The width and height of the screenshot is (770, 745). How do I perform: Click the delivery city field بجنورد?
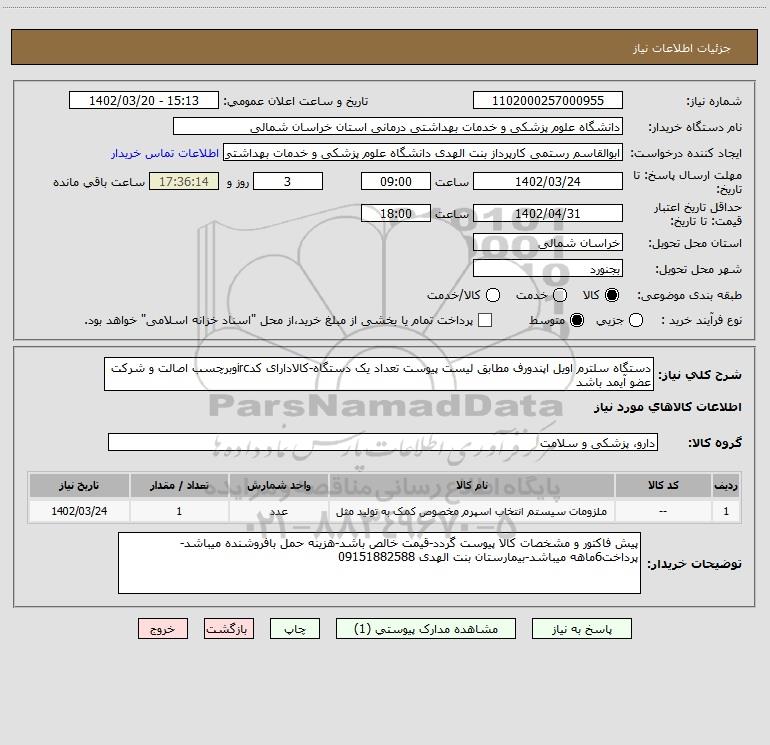click(548, 269)
